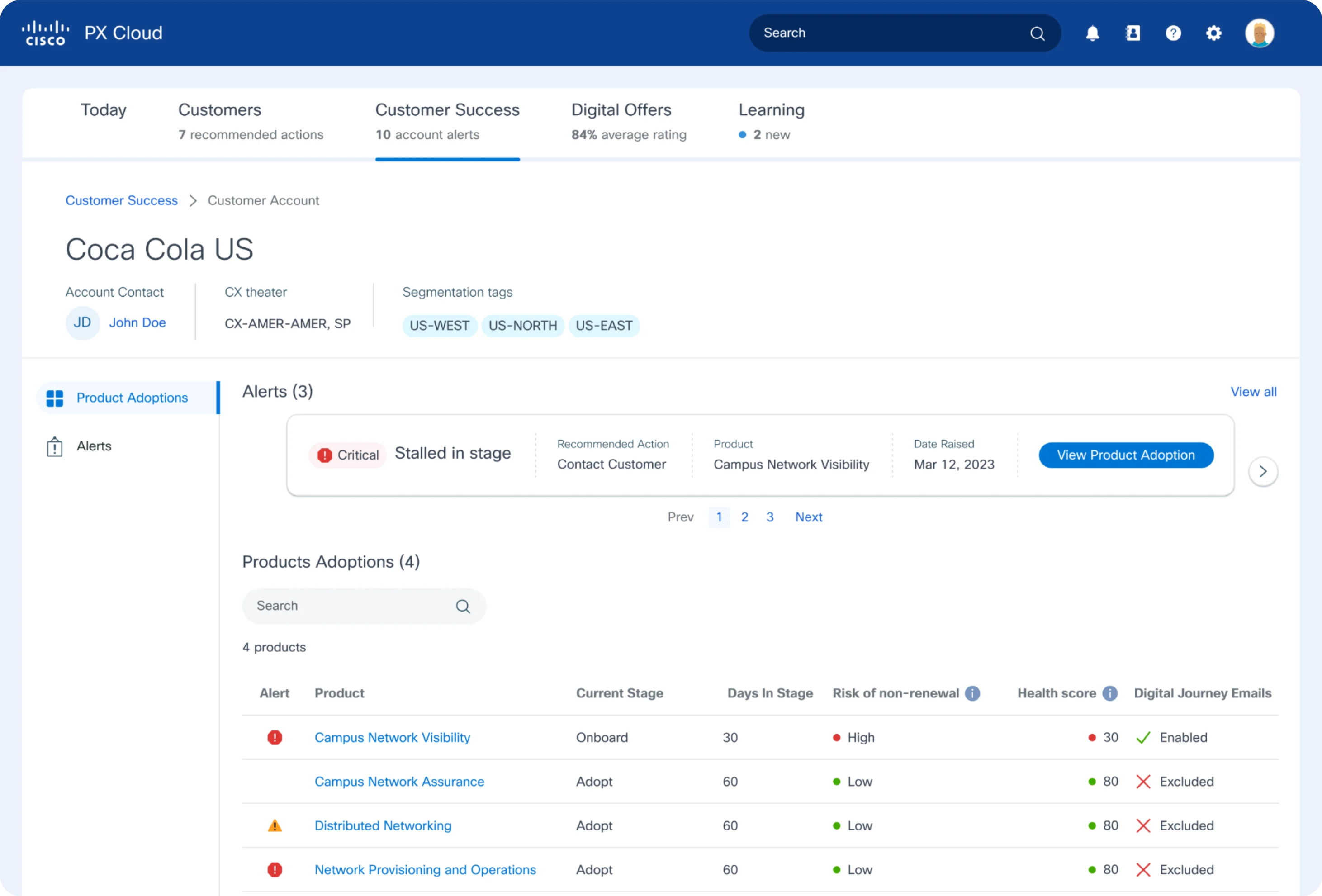Advance alerts carousel with right chevron

coord(1263,471)
